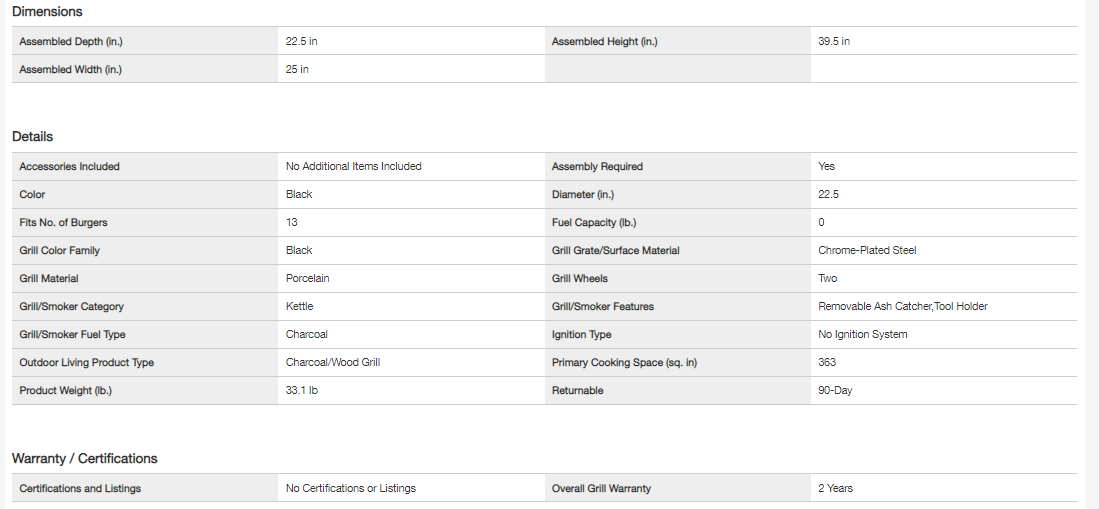Click the Assembly Required label
1099x509 pixels.
point(597,167)
